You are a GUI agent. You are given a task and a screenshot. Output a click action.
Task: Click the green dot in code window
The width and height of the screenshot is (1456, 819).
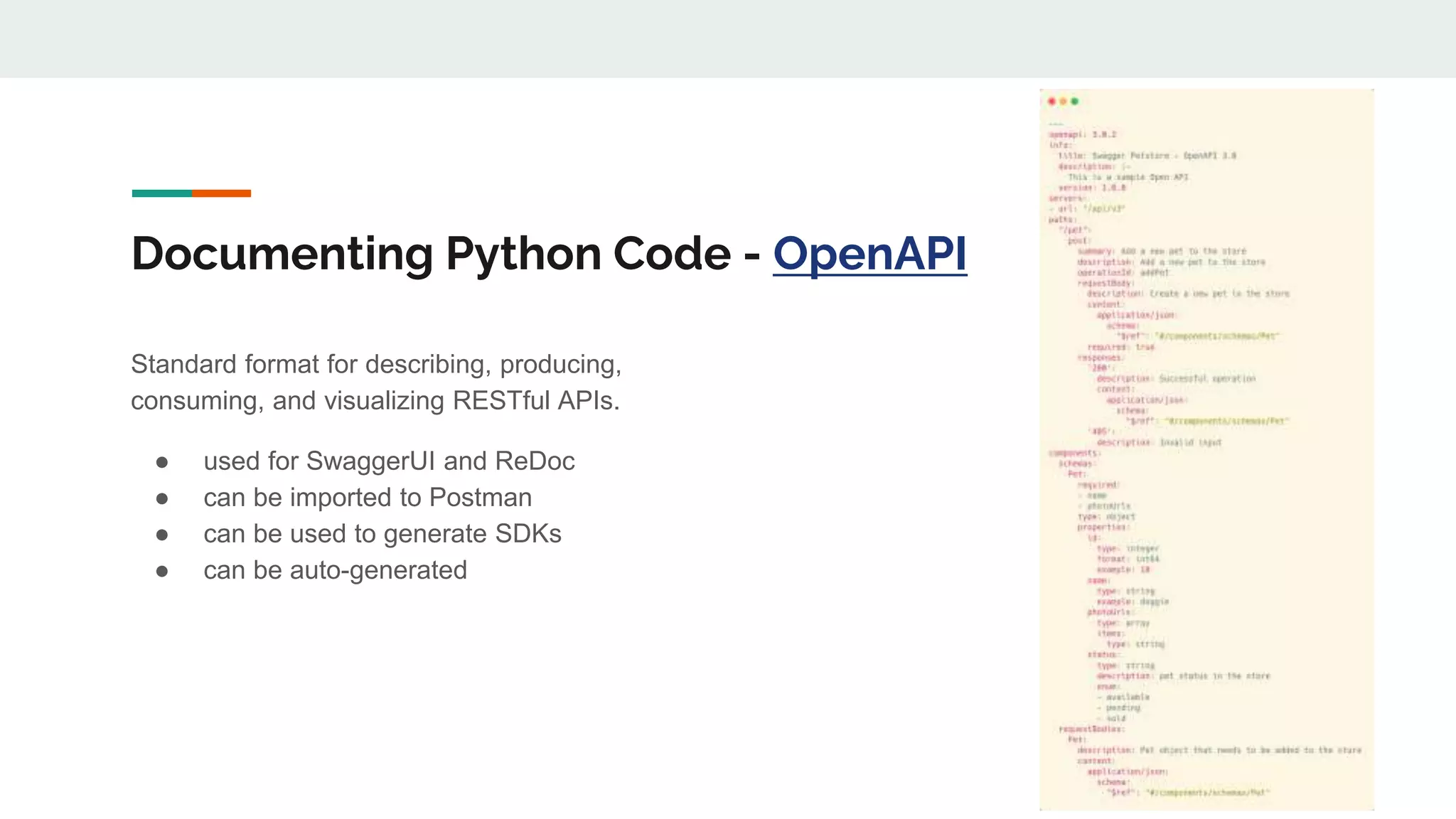(1075, 102)
